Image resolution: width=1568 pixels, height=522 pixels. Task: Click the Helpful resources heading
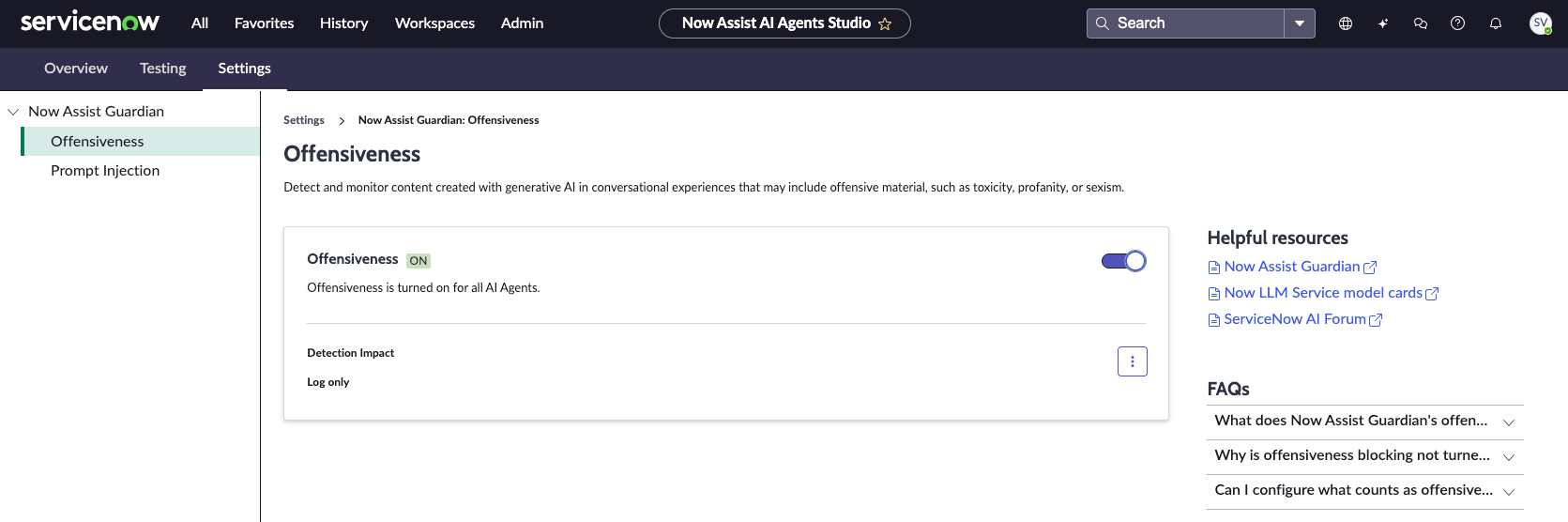(x=1277, y=238)
